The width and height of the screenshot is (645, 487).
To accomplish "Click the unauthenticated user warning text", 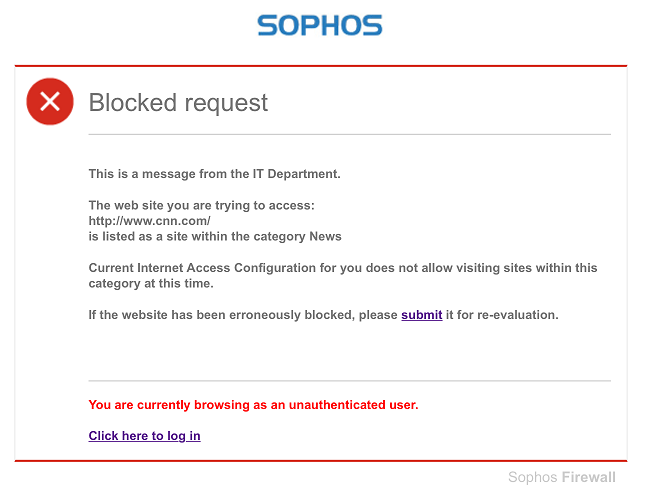I will click(x=253, y=405).
